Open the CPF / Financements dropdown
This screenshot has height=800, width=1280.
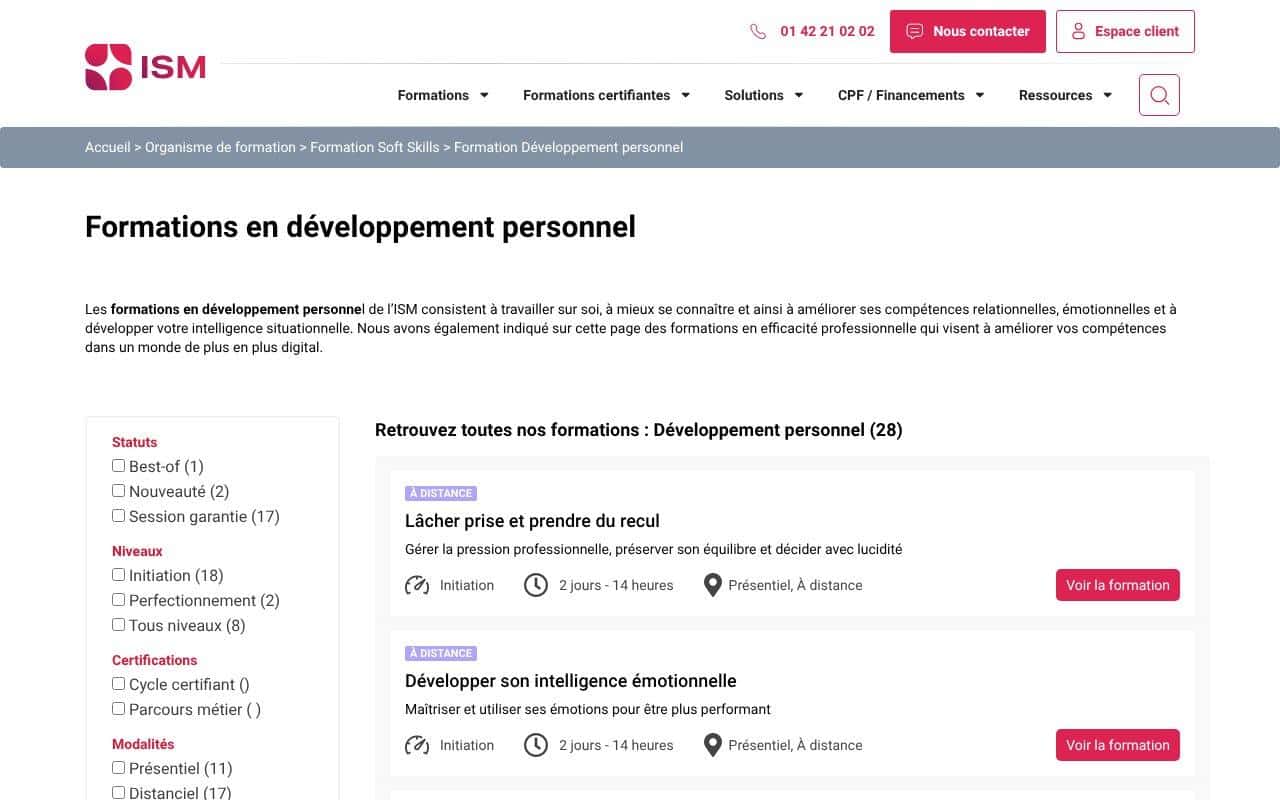(911, 95)
